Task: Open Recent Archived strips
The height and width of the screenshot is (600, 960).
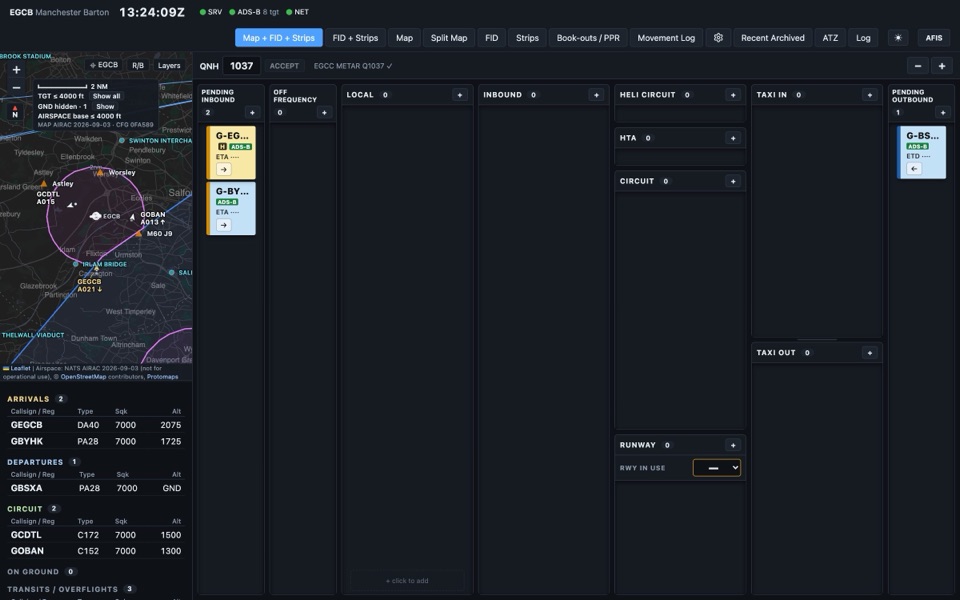Action: click(x=773, y=38)
